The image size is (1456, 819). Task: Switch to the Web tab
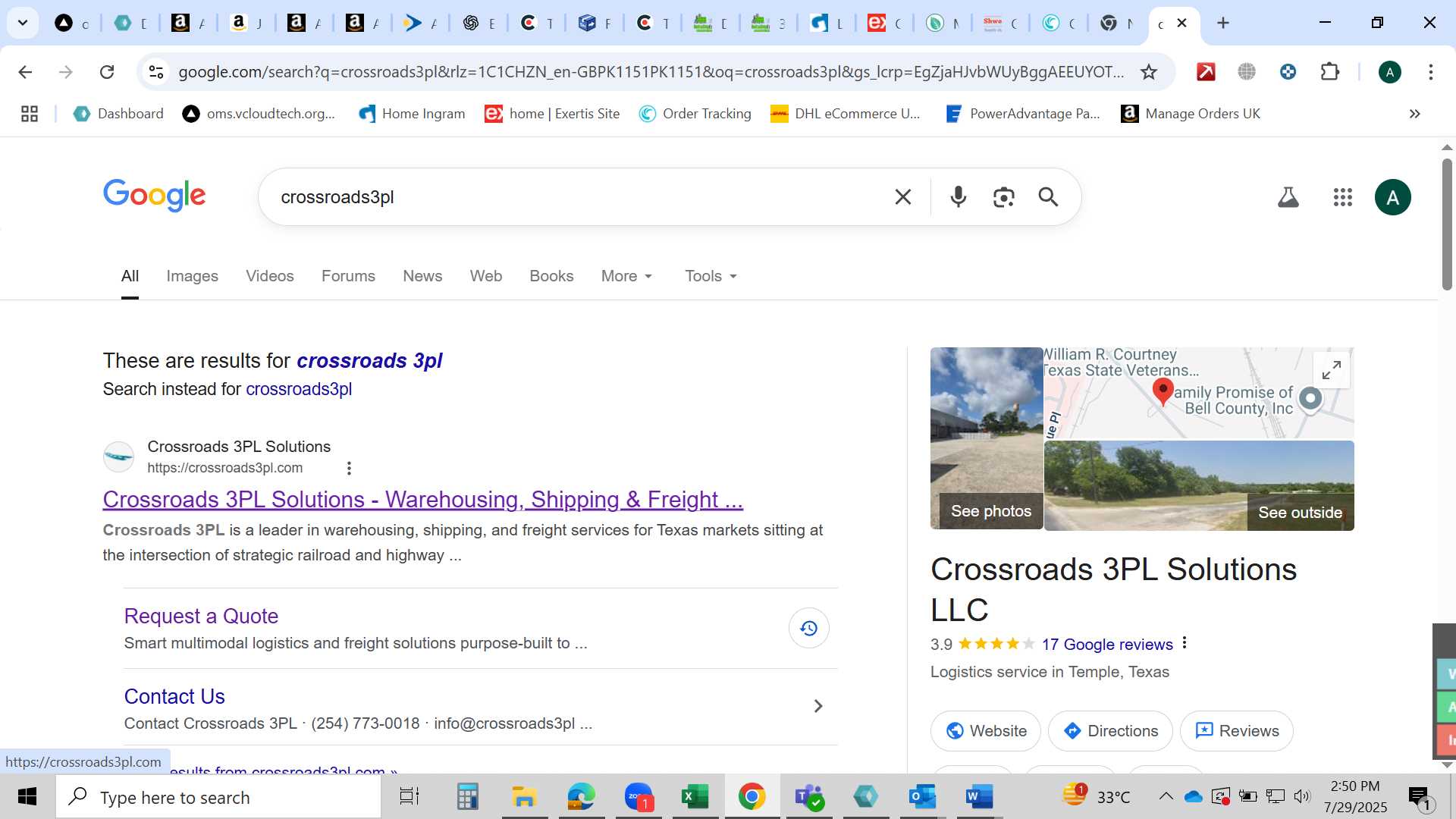click(486, 276)
